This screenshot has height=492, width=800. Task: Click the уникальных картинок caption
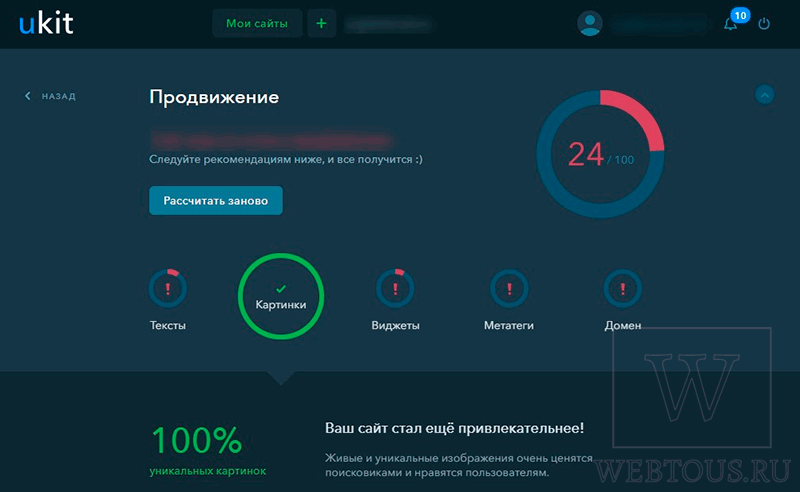[208, 471]
